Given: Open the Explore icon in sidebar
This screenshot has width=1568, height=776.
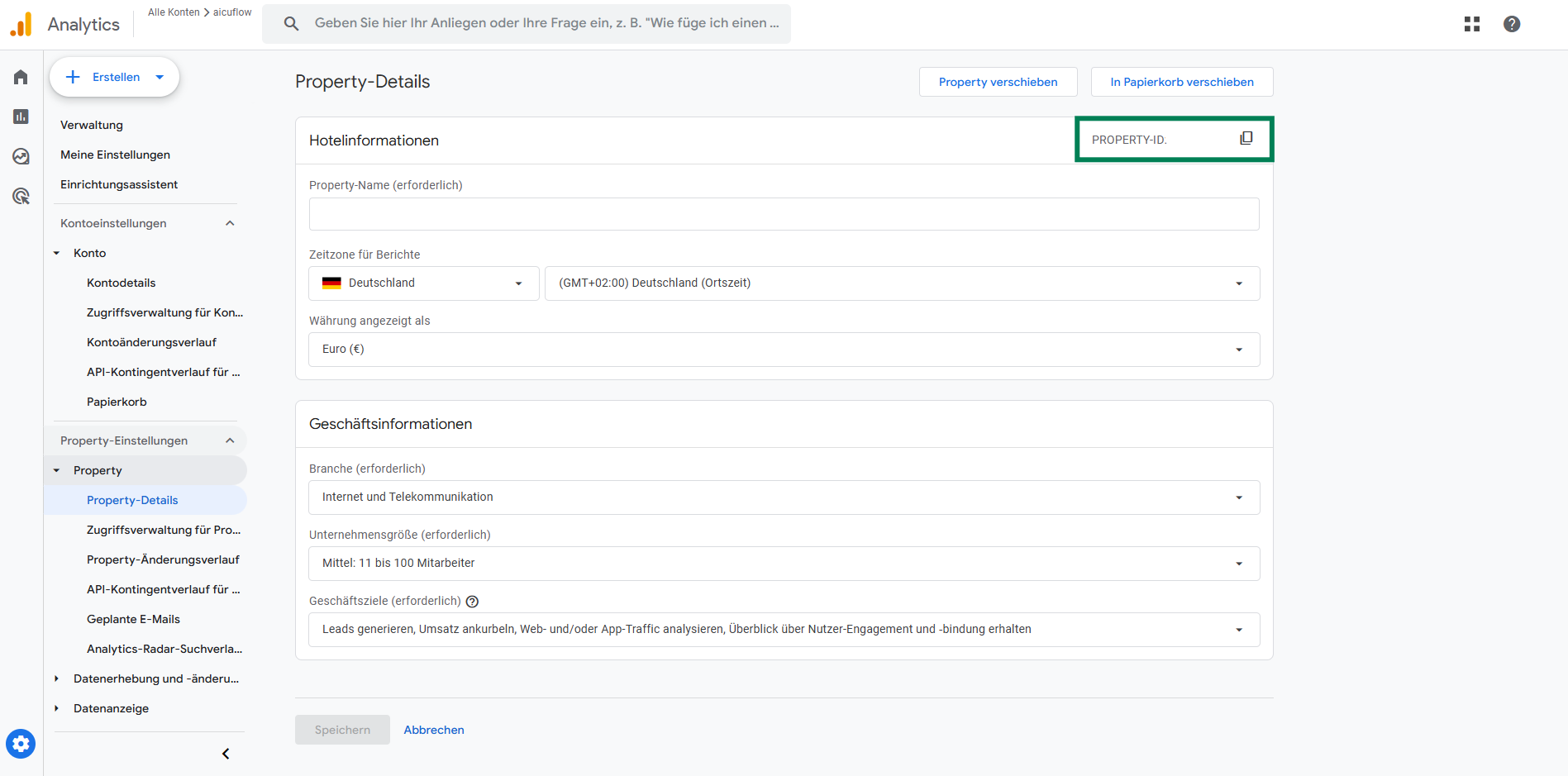Looking at the screenshot, I should pyautogui.click(x=21, y=156).
